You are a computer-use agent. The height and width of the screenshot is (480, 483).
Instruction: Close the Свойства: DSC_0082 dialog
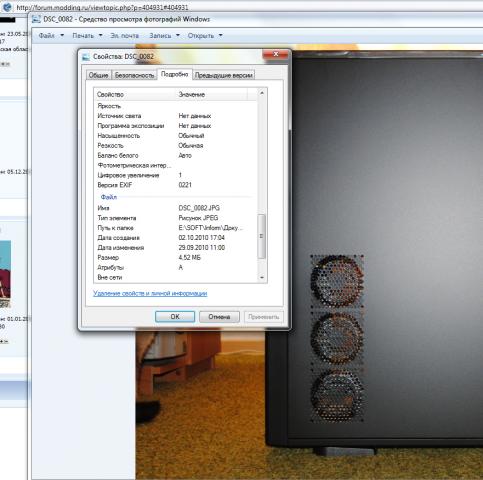click(x=276, y=54)
